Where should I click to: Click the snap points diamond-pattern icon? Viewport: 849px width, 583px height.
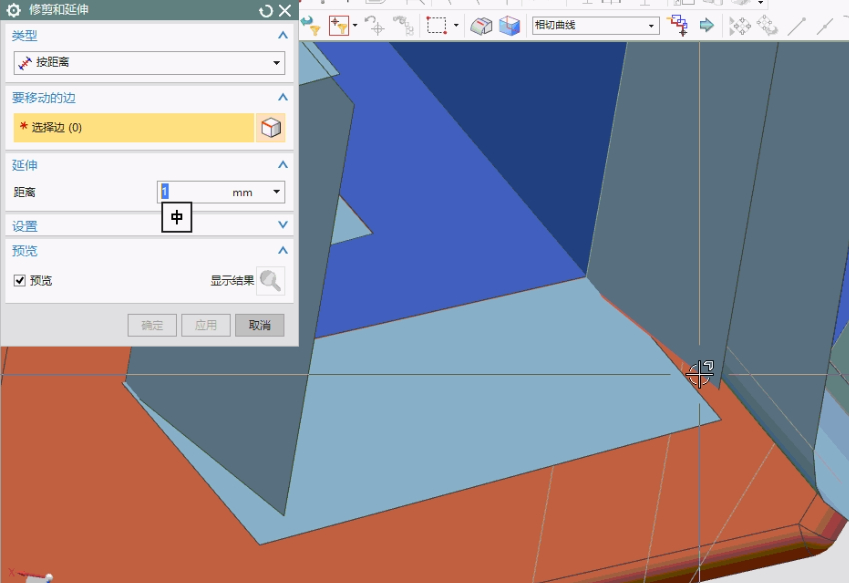tap(740, 25)
